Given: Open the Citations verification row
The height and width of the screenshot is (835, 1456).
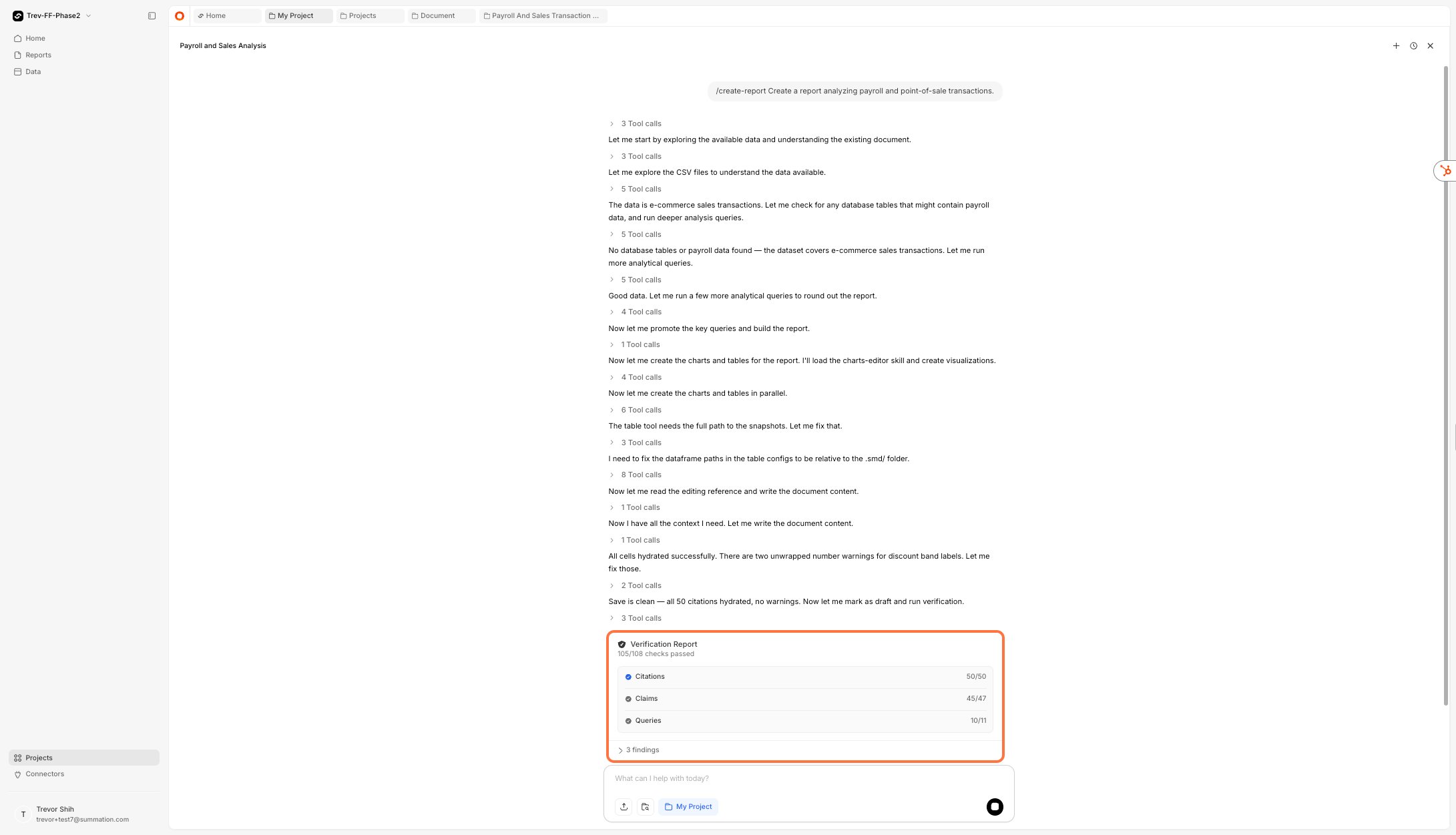Looking at the screenshot, I should pyautogui.click(x=805, y=677).
